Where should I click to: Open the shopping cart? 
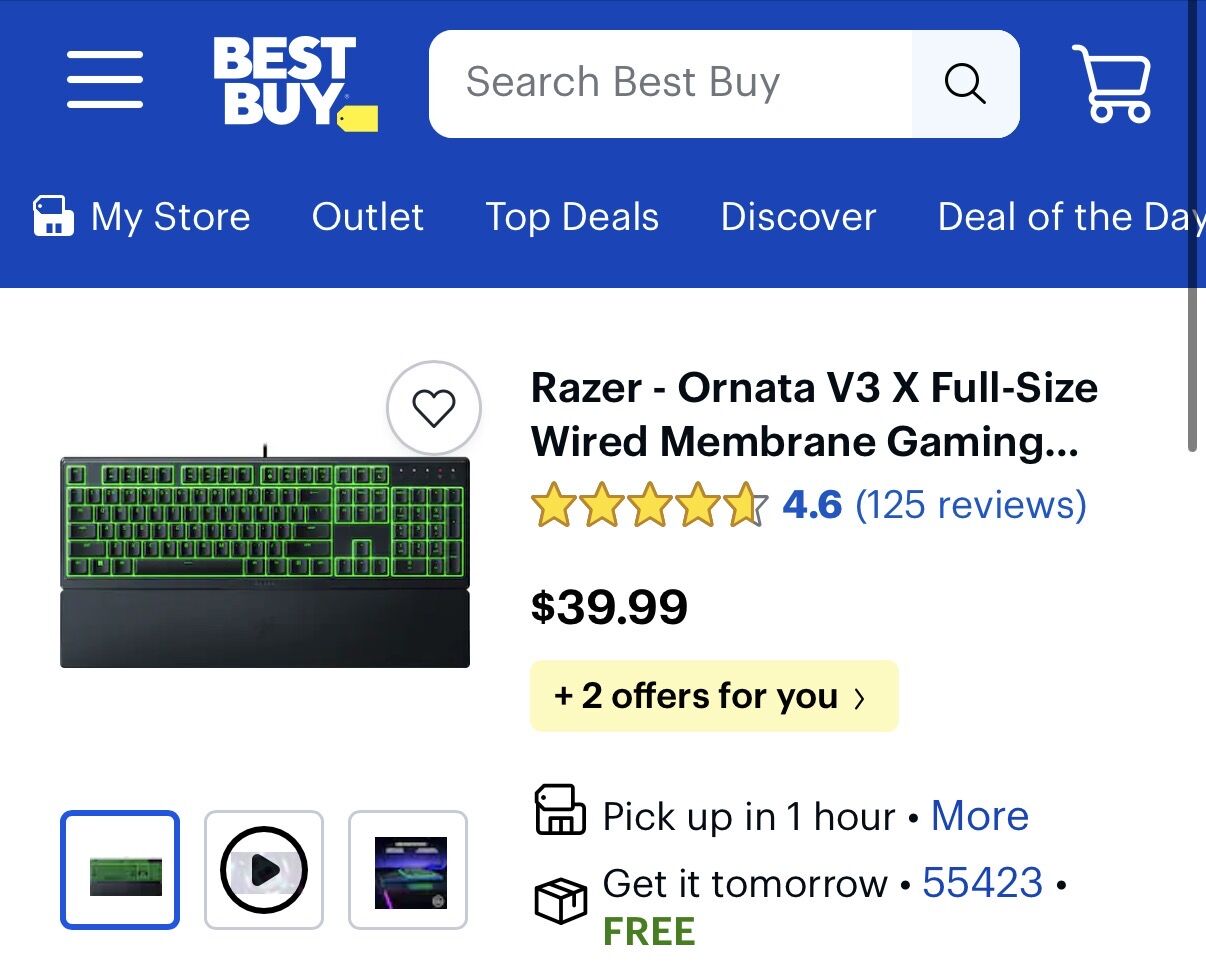tap(1112, 84)
